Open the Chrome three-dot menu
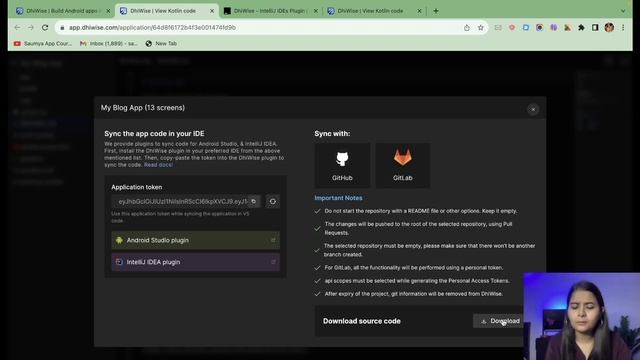The height and width of the screenshot is (360, 640). [623, 28]
